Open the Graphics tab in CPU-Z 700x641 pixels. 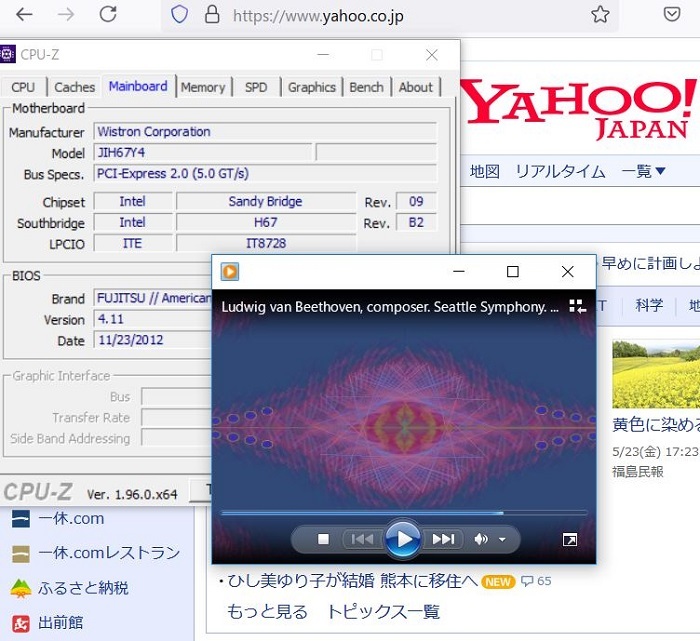(312, 87)
